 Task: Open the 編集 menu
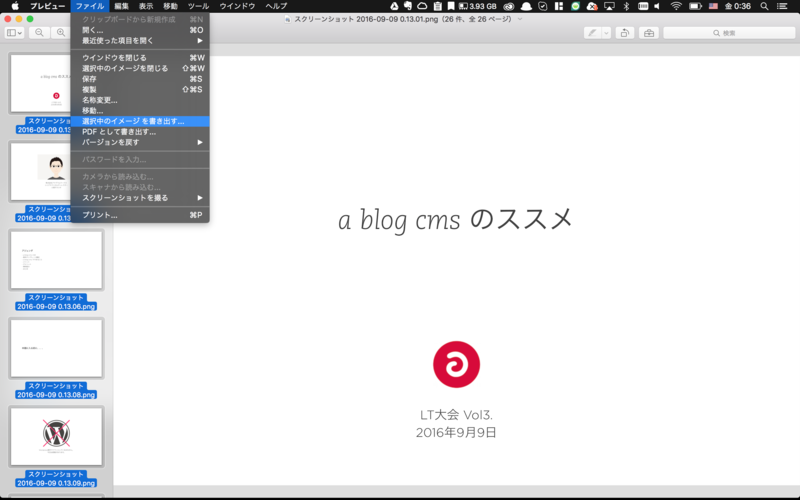(x=121, y=6)
